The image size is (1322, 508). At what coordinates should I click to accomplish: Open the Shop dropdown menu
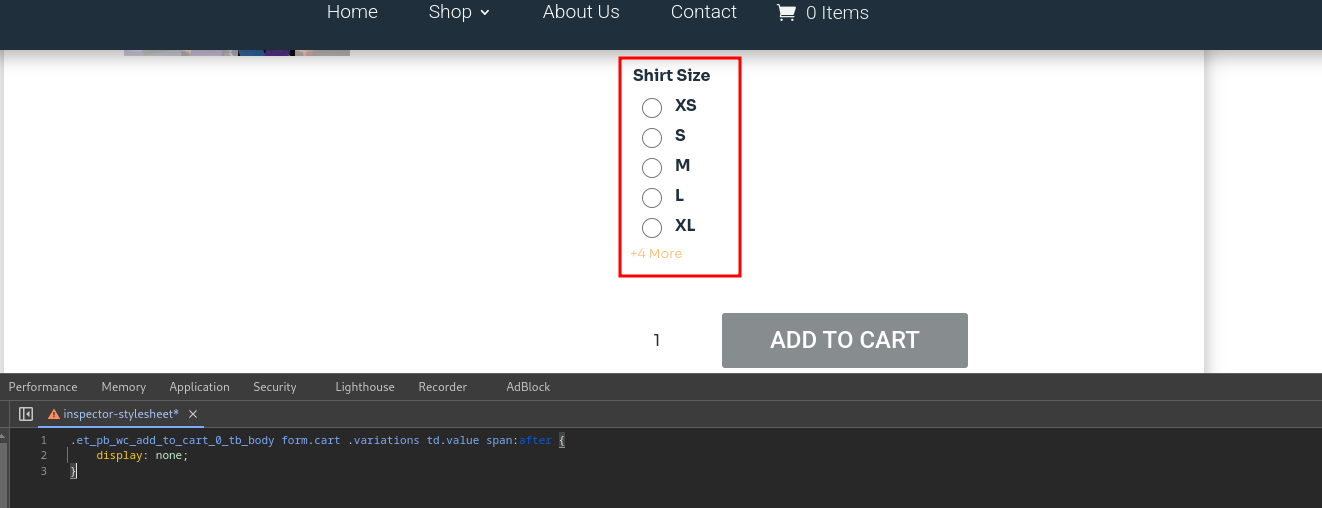459,12
